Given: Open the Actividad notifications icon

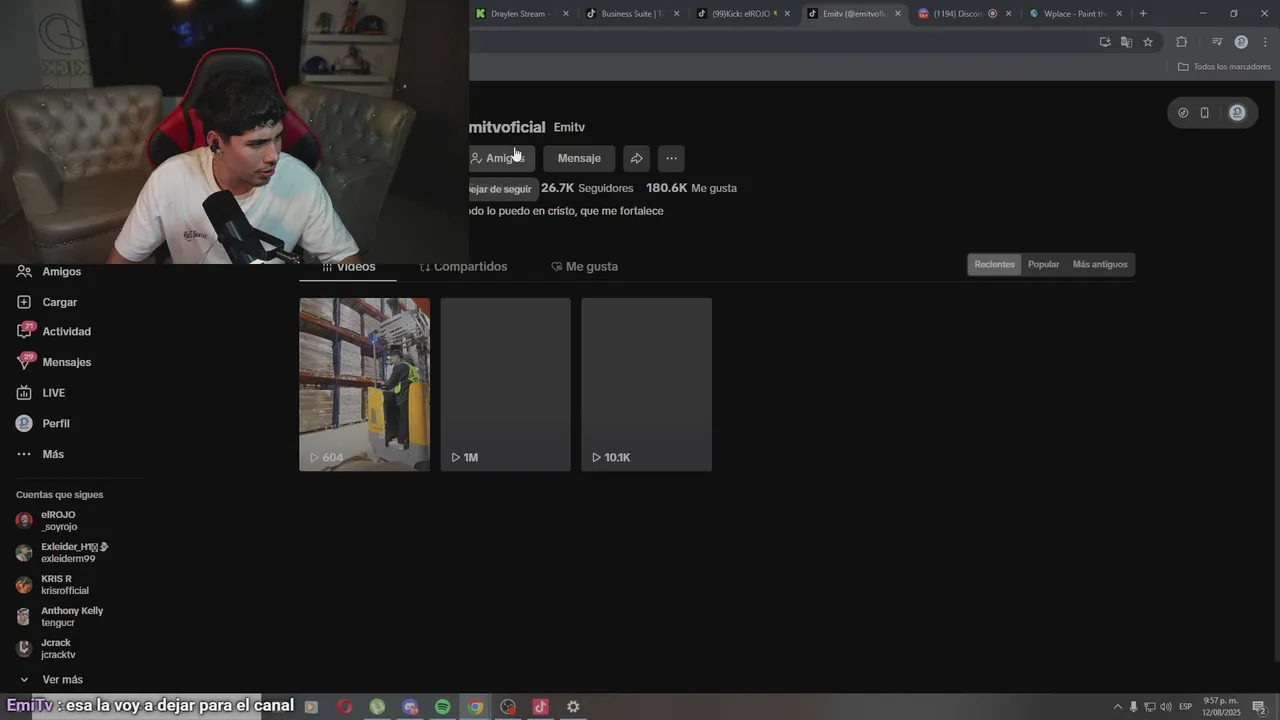Looking at the screenshot, I should point(24,331).
